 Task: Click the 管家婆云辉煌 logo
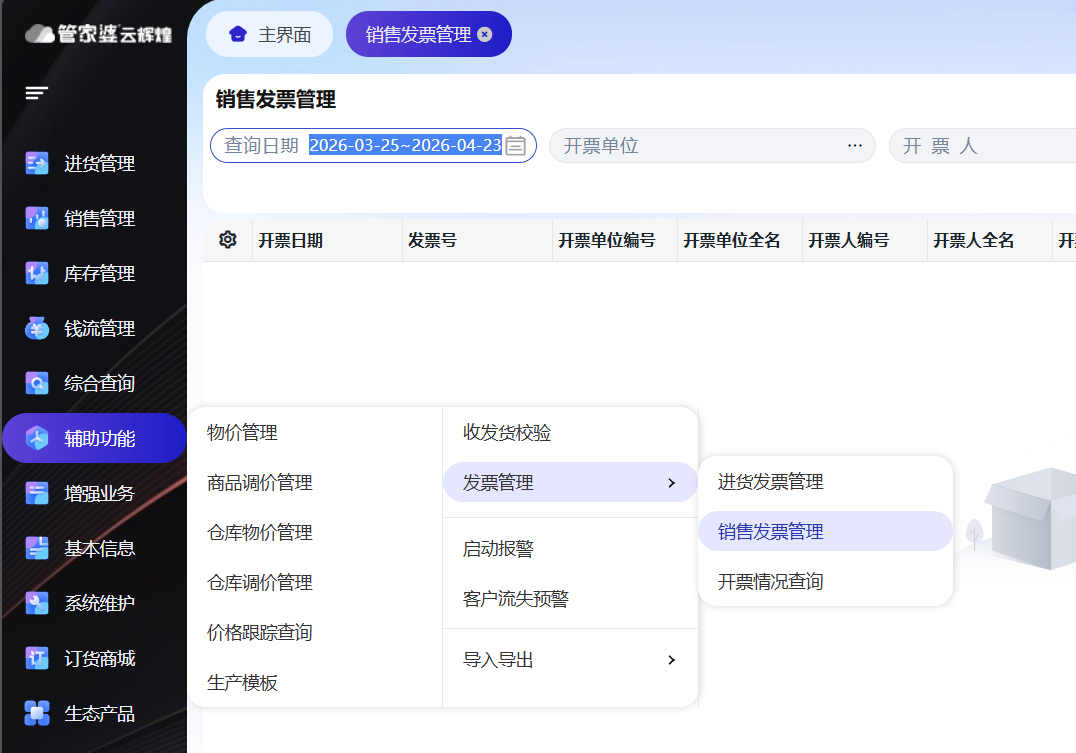[98, 34]
